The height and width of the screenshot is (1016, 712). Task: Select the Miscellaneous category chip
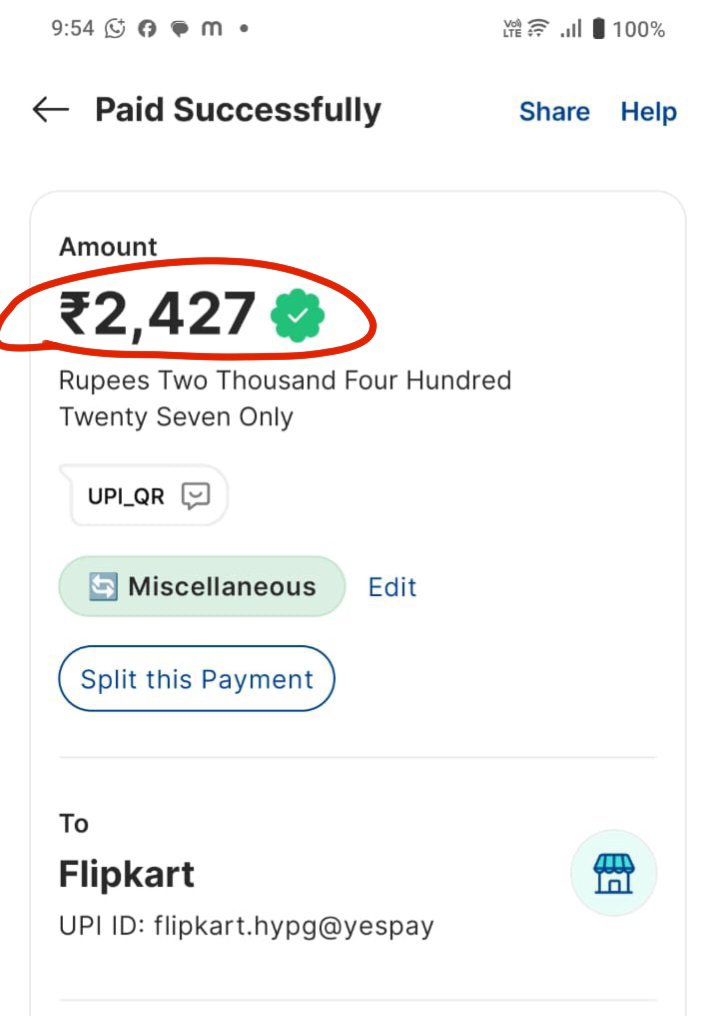[x=202, y=586]
